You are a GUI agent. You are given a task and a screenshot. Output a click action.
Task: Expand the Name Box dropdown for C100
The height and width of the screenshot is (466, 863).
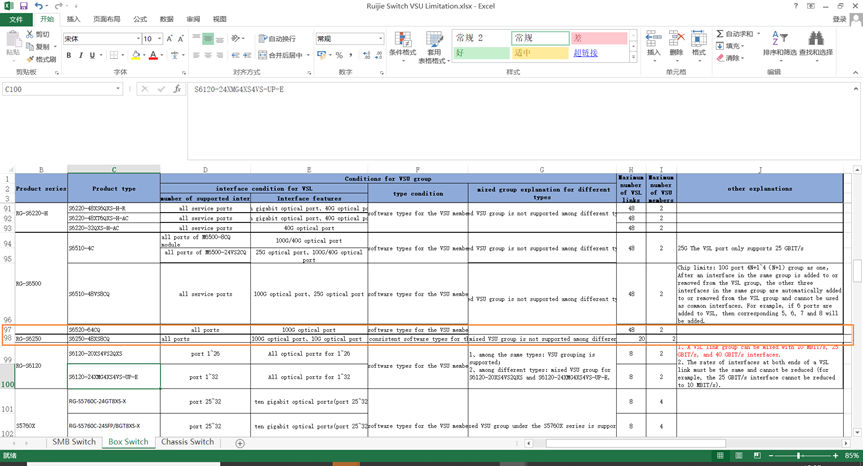click(x=118, y=89)
